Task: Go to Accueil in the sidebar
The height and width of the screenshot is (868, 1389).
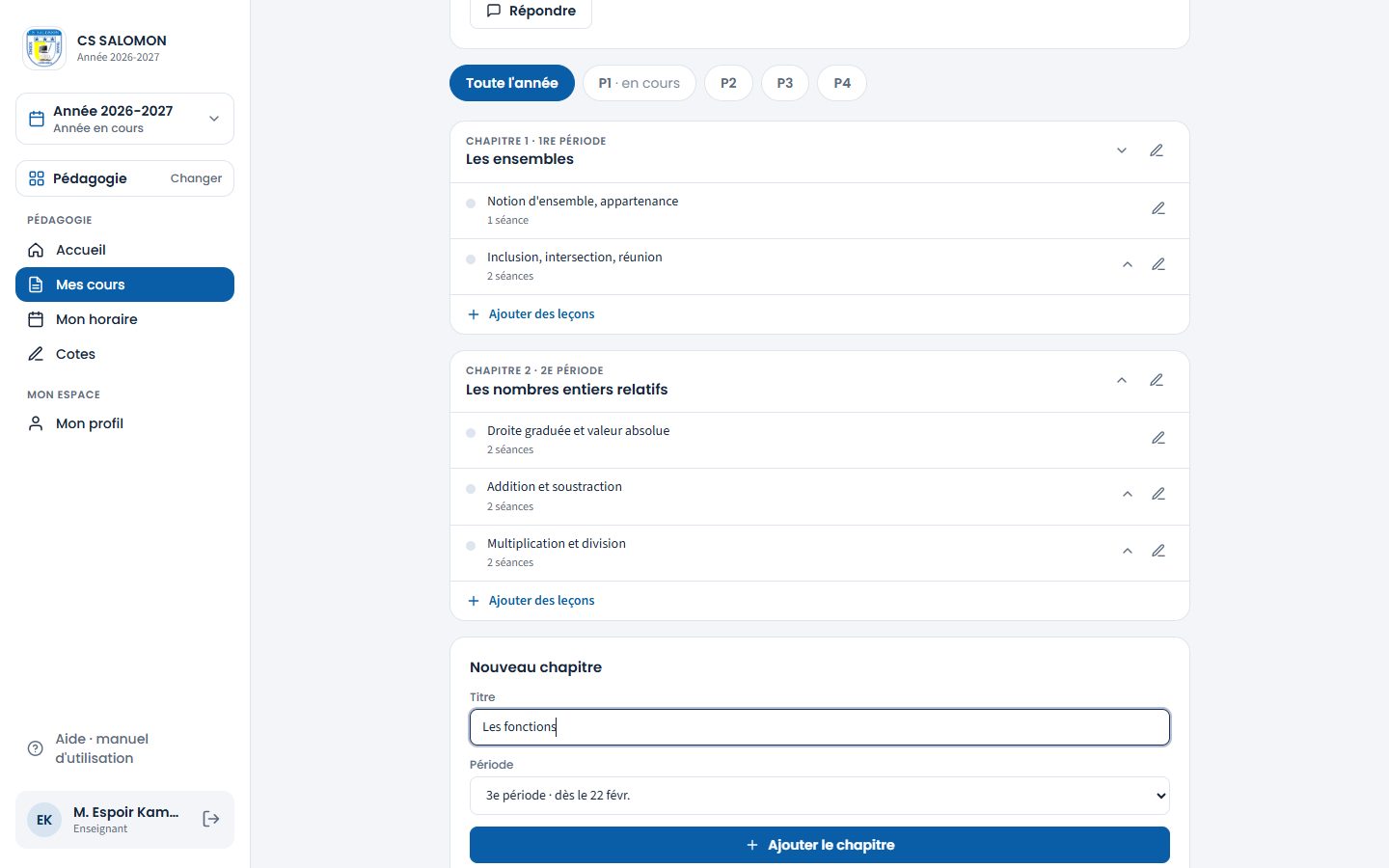Action: (x=124, y=250)
